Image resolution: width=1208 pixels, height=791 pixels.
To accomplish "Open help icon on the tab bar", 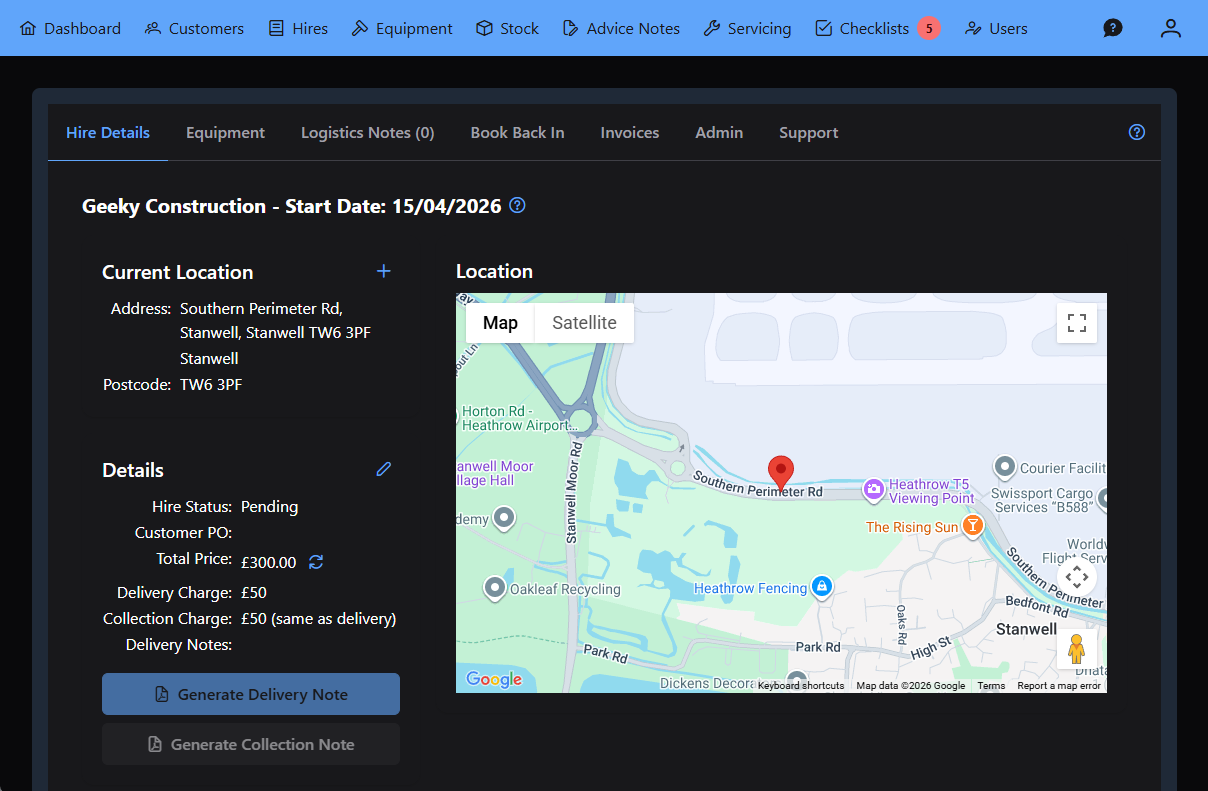I will (x=1136, y=132).
